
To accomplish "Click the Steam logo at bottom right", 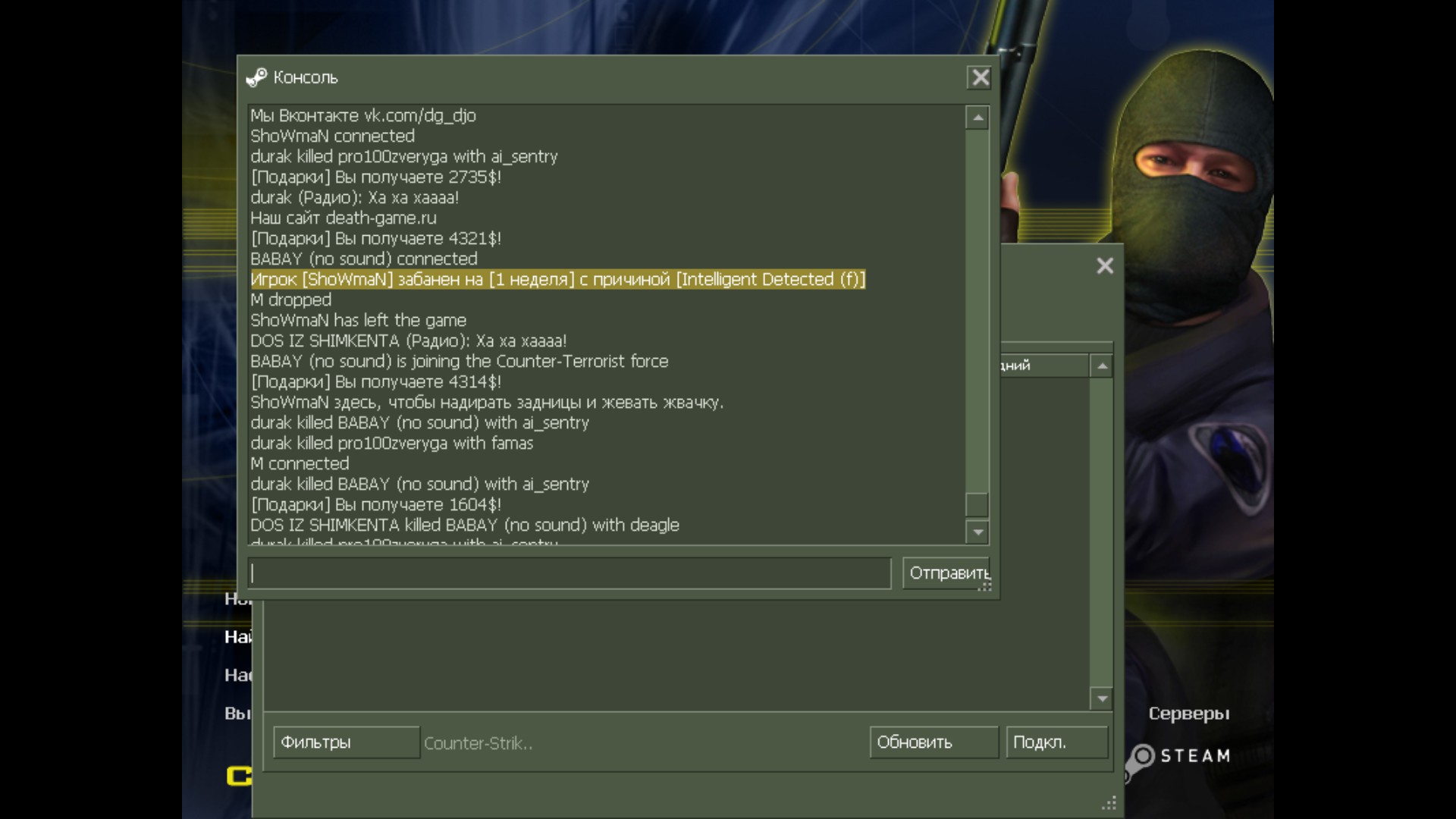I will point(1178,756).
